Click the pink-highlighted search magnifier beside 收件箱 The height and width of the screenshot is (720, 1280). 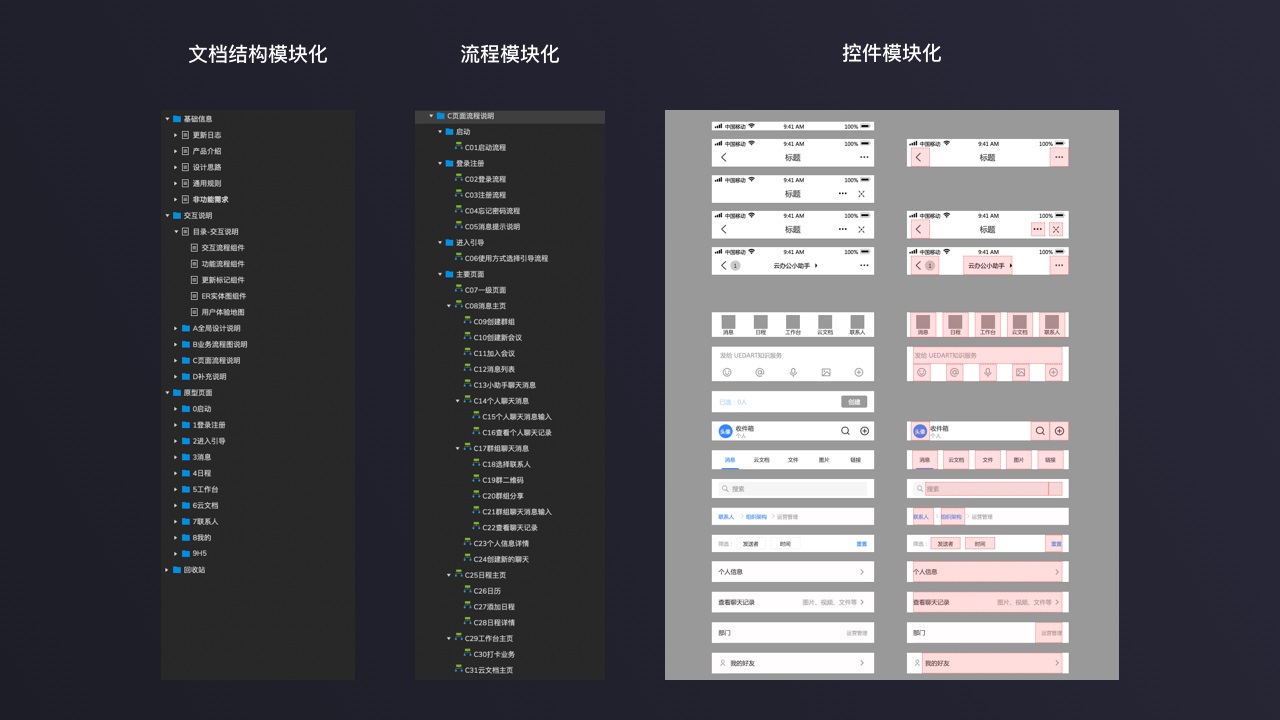click(1041, 431)
